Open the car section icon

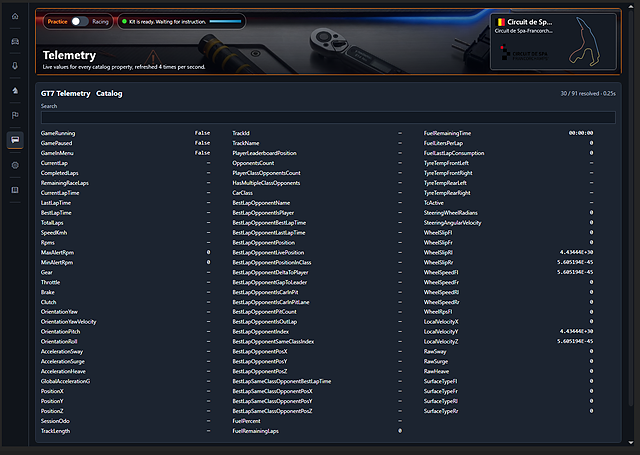pos(15,41)
